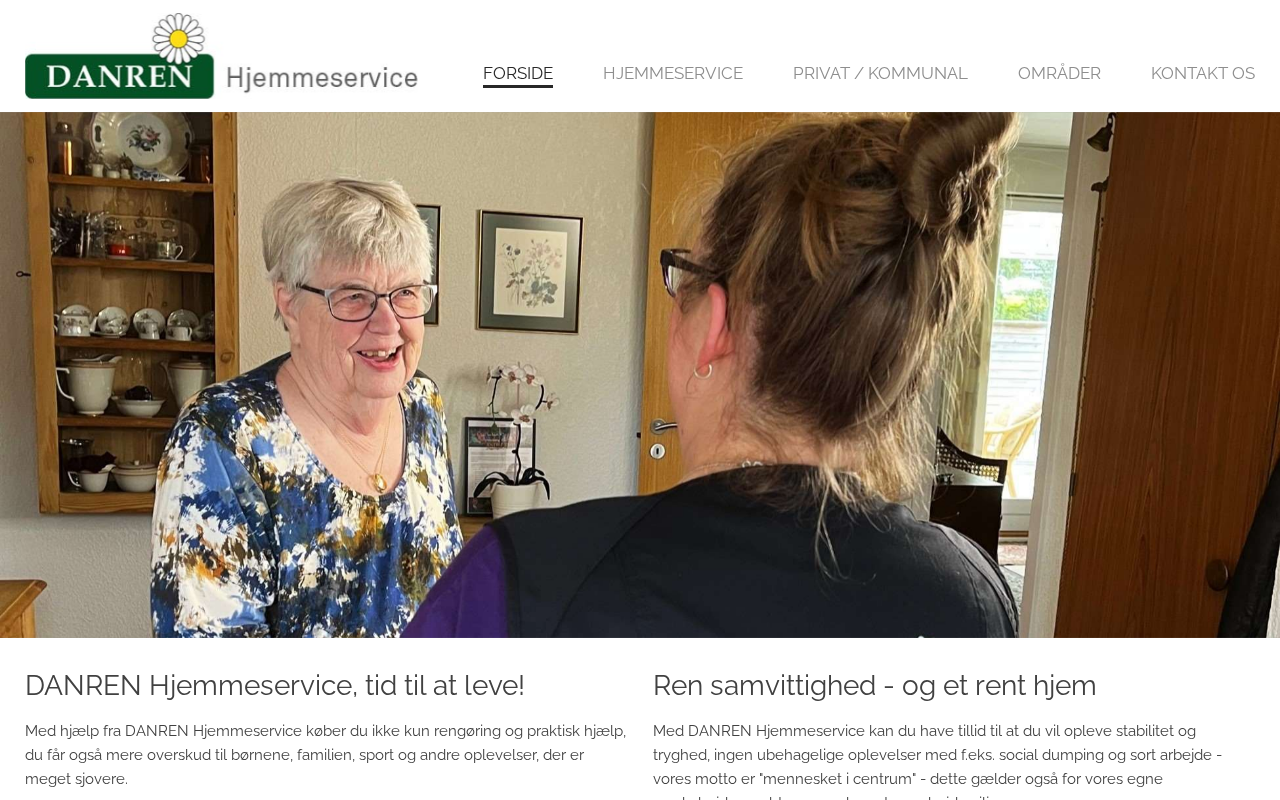Click the underline beneath the FORSIDE tab

point(518,87)
